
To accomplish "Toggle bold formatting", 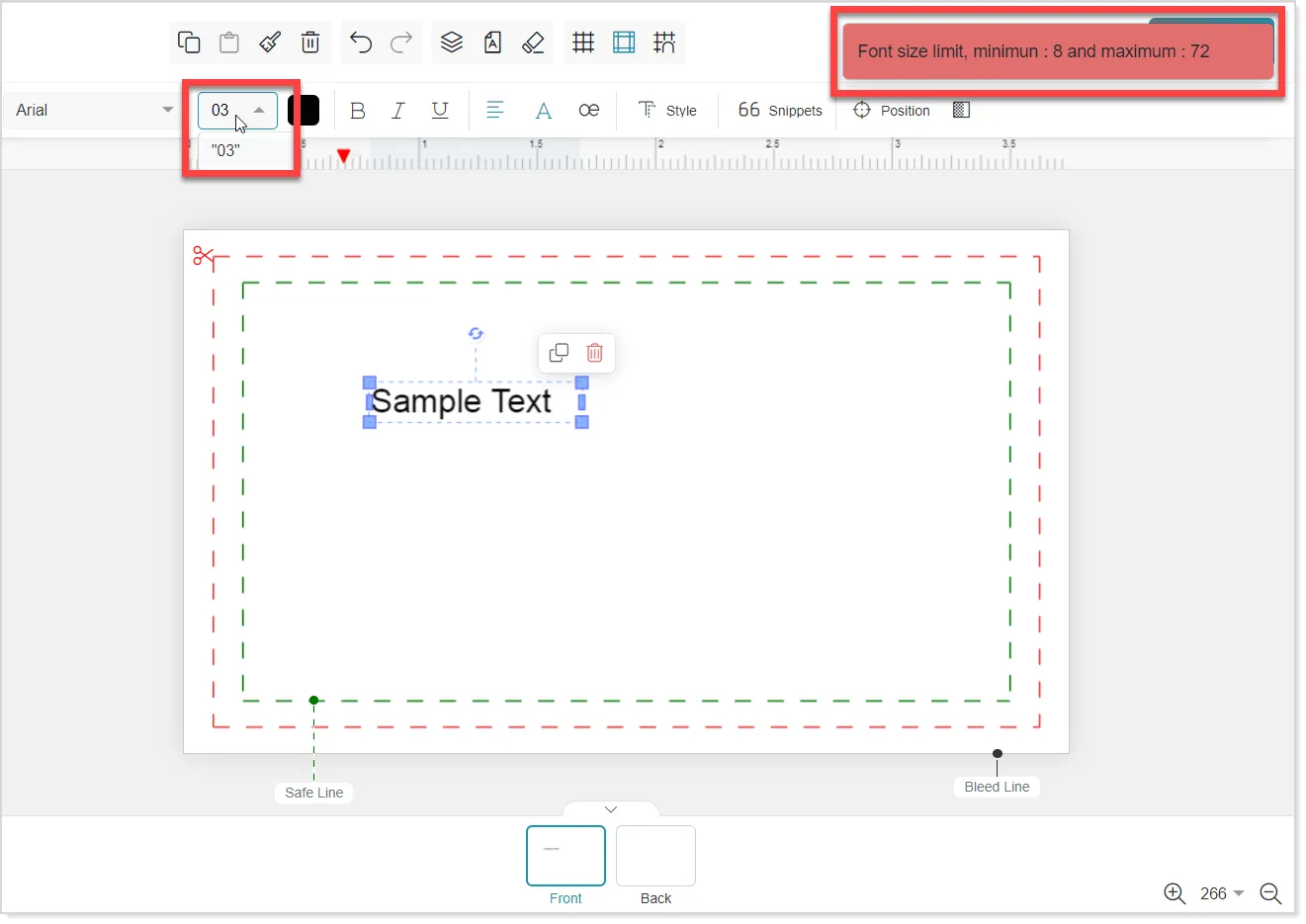I will [x=358, y=111].
